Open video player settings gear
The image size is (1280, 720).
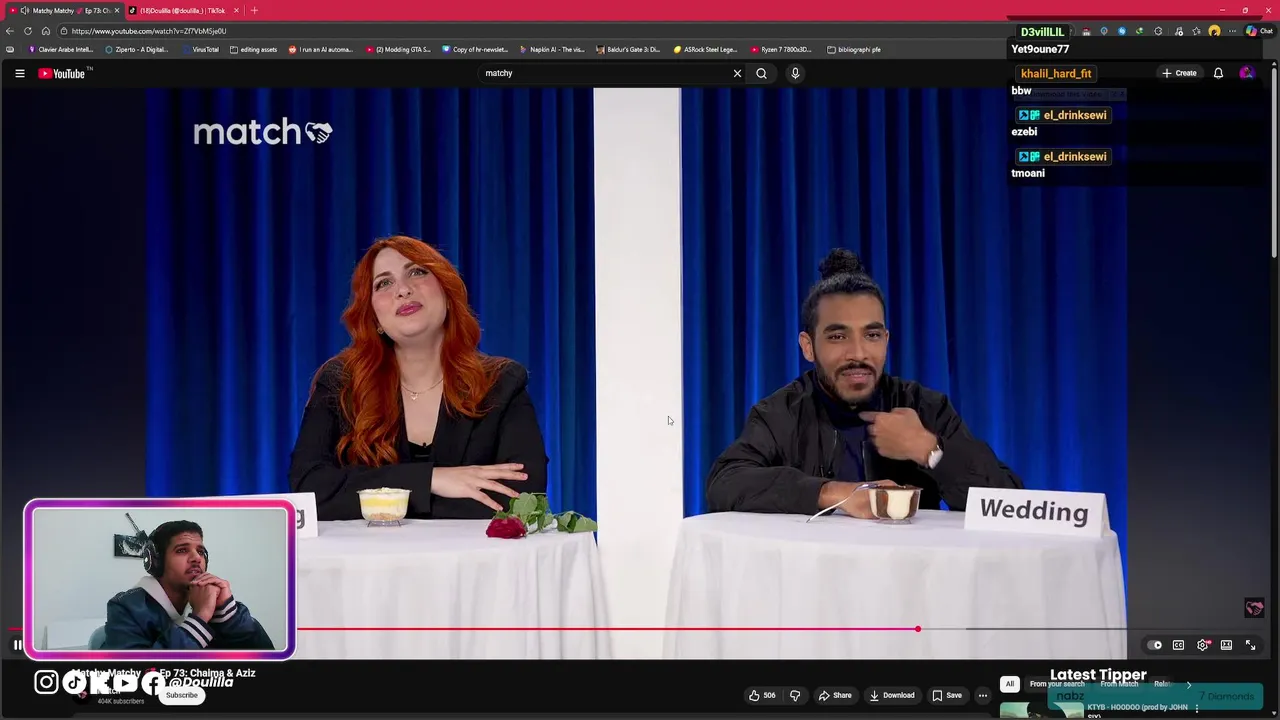[x=1203, y=645]
